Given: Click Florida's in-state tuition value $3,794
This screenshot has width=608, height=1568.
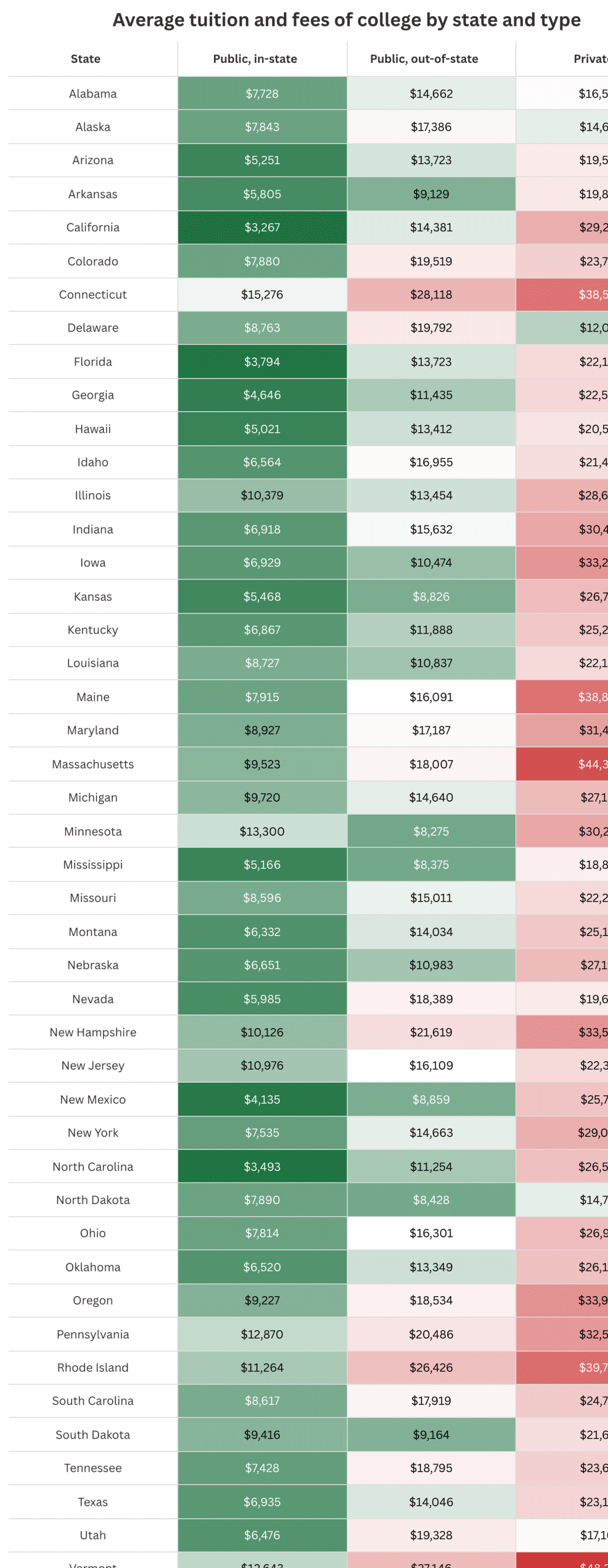Looking at the screenshot, I should [262, 361].
